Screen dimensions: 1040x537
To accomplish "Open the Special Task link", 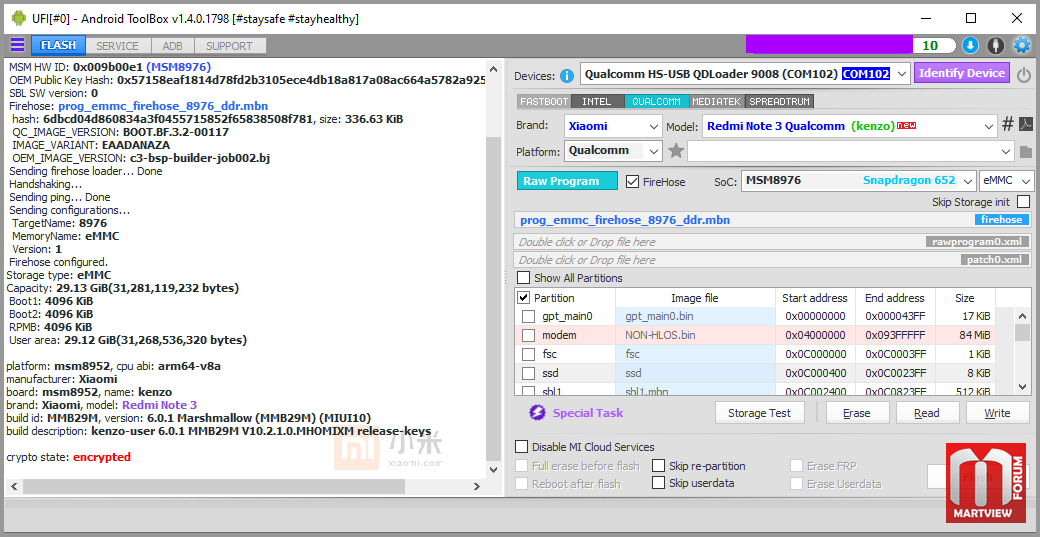I will tap(588, 413).
